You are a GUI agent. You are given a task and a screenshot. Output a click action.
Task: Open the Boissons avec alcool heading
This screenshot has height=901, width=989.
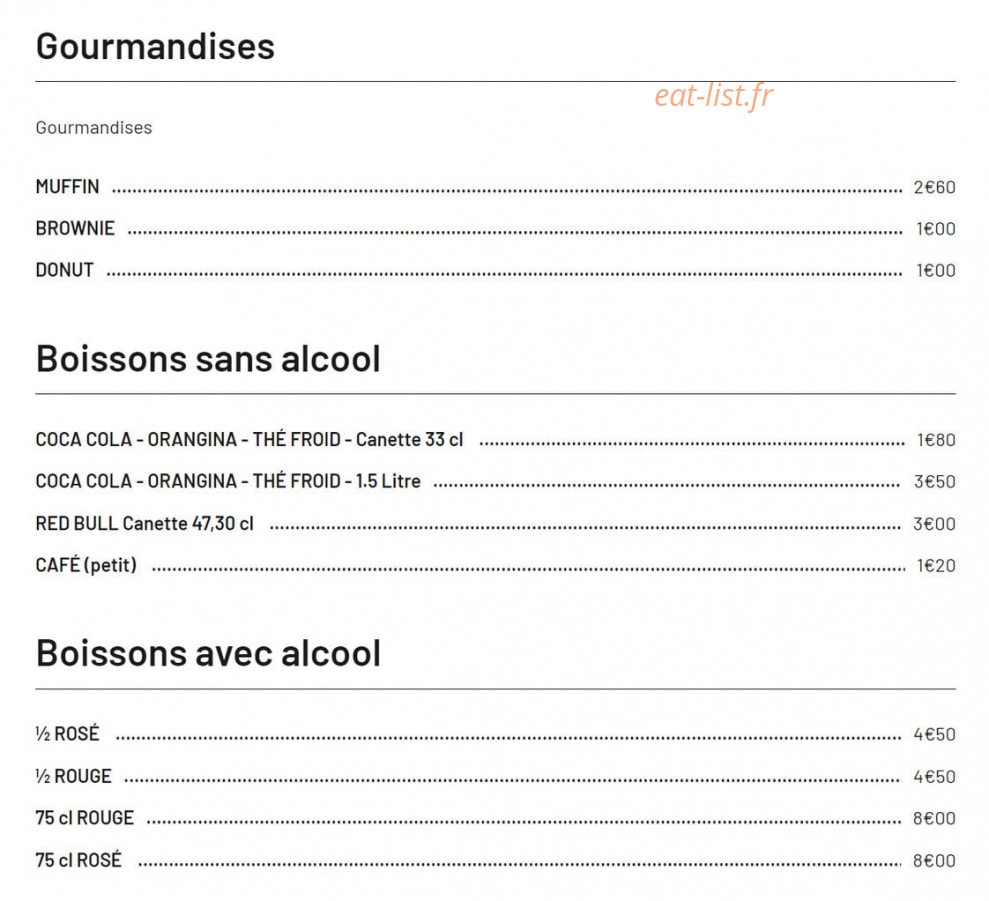[208, 653]
